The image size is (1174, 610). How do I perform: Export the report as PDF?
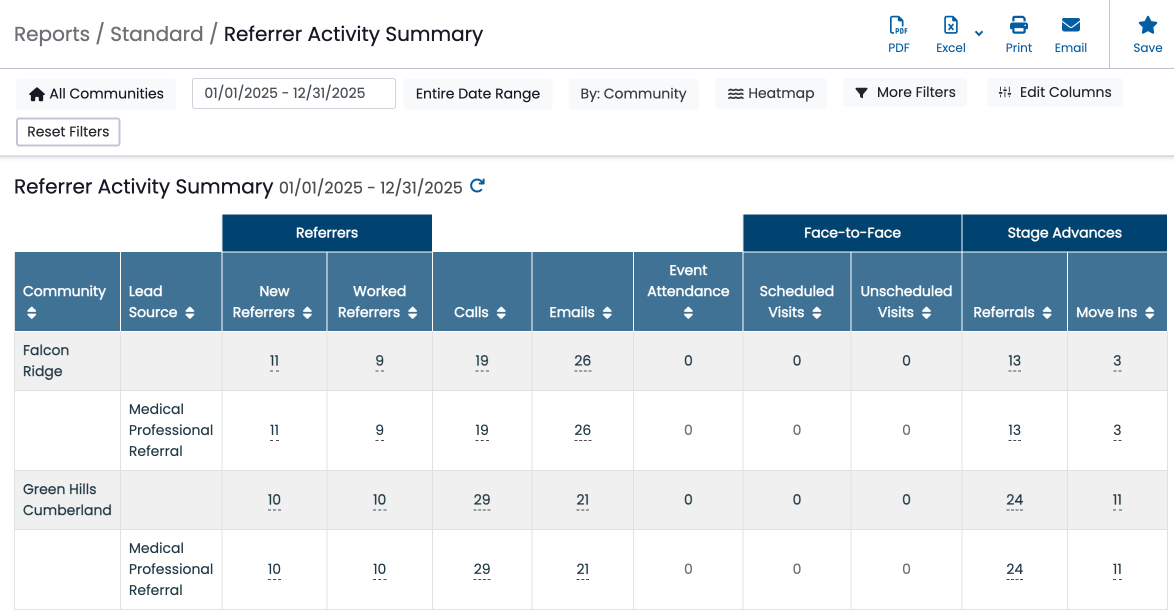coord(898,34)
